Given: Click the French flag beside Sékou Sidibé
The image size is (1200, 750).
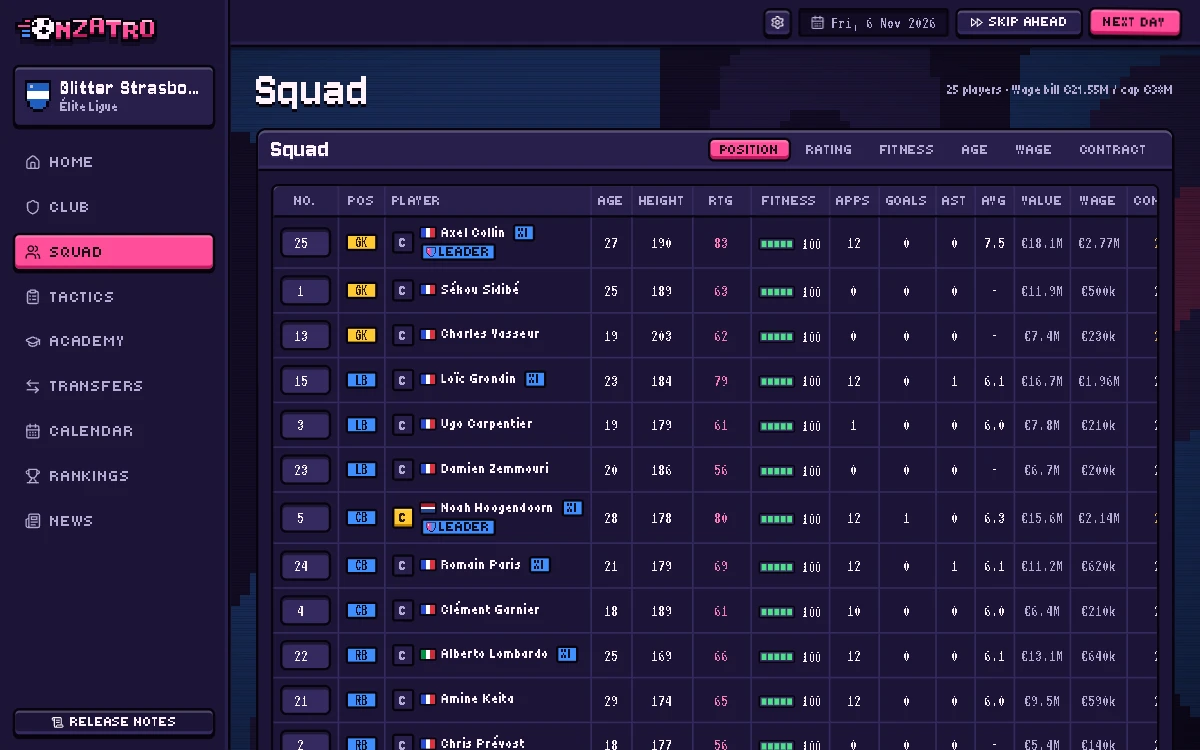Looking at the screenshot, I should click(428, 290).
